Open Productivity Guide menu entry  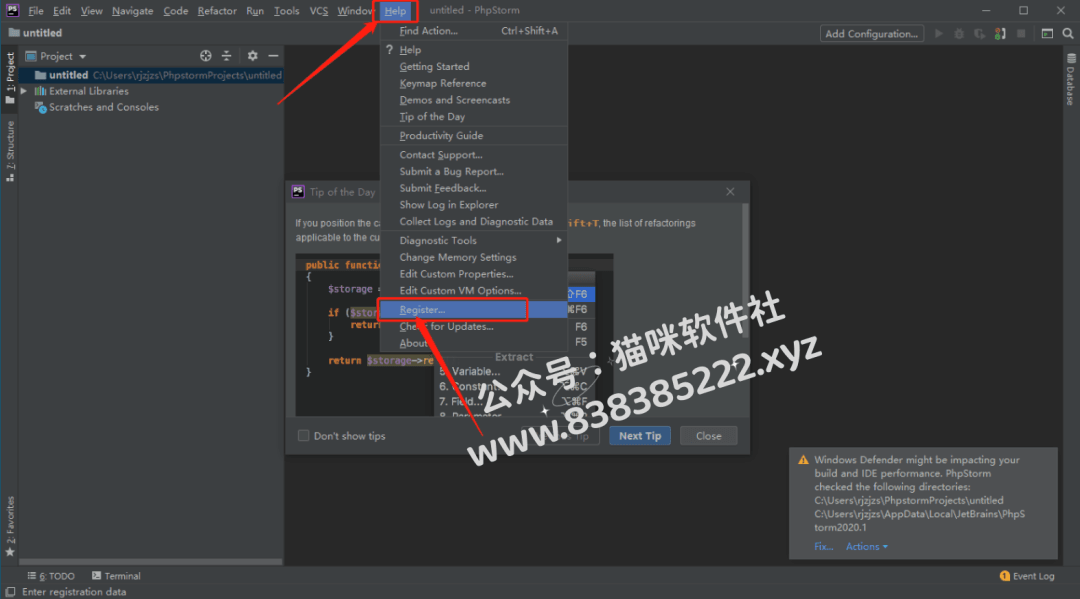pos(473,136)
